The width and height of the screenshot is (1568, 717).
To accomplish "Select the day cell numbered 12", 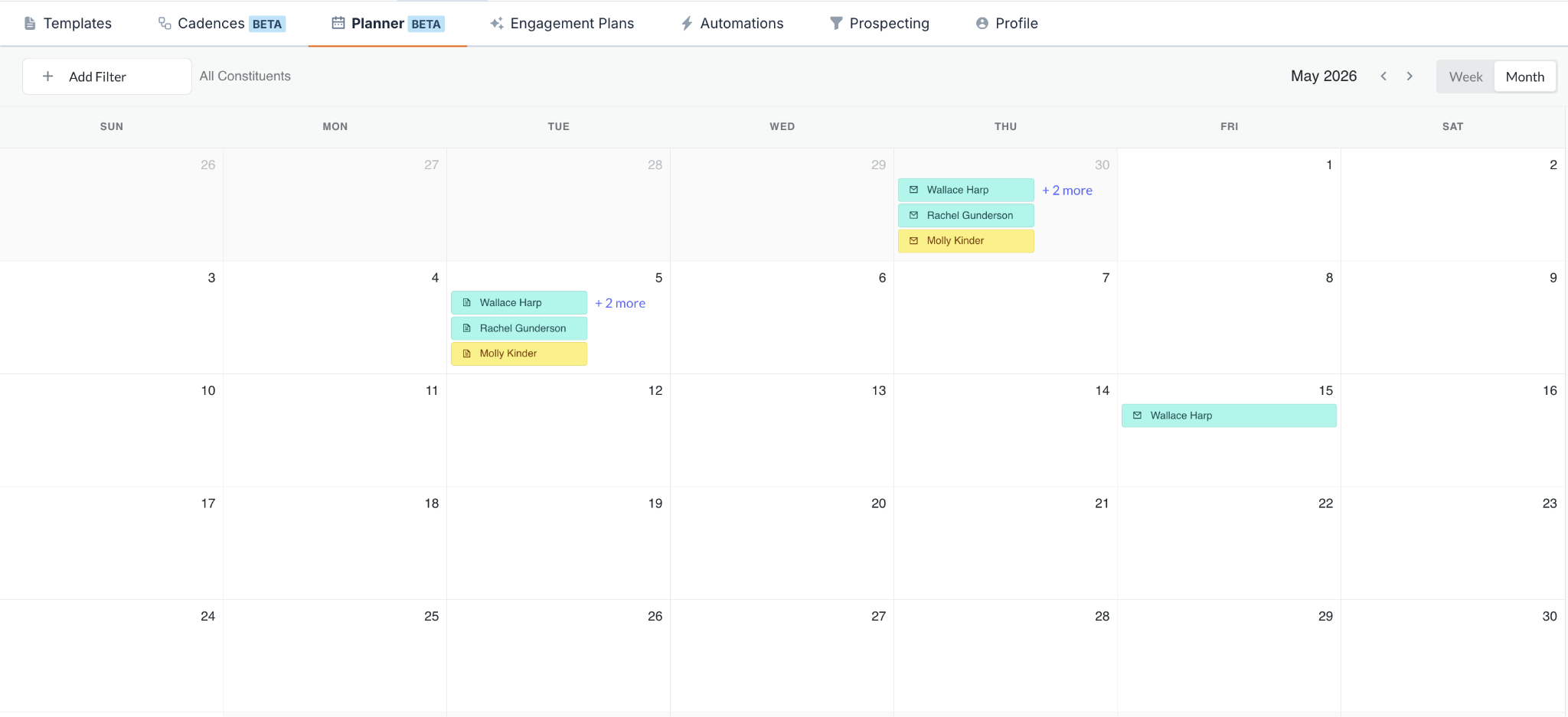I will [x=558, y=430].
